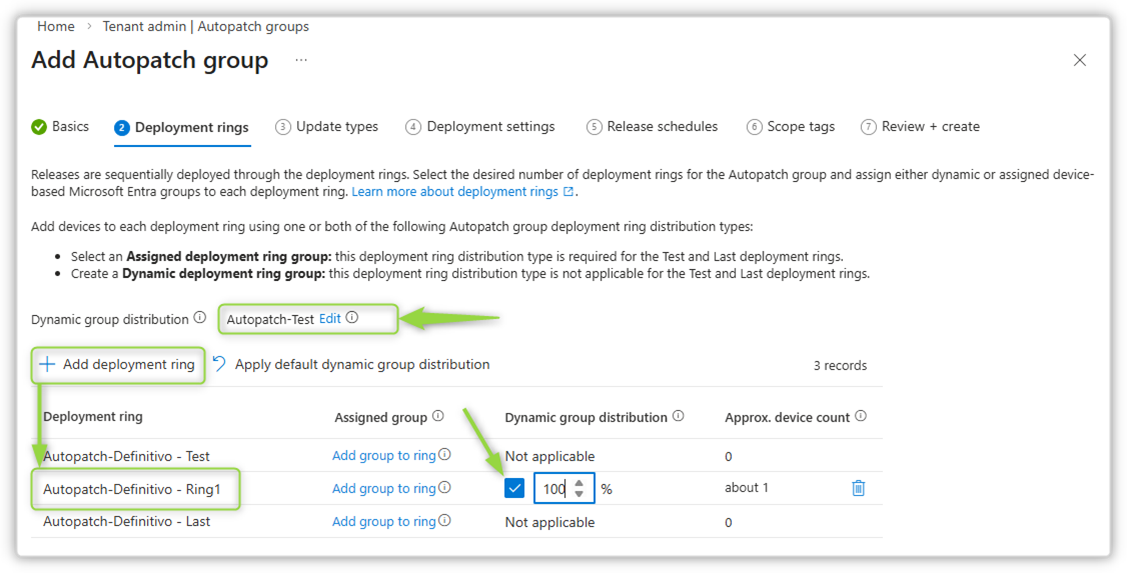Viewport: 1127px width, 573px height.
Task: Open the ellipsis menu beside Add Autopatch group
Action: 301,61
